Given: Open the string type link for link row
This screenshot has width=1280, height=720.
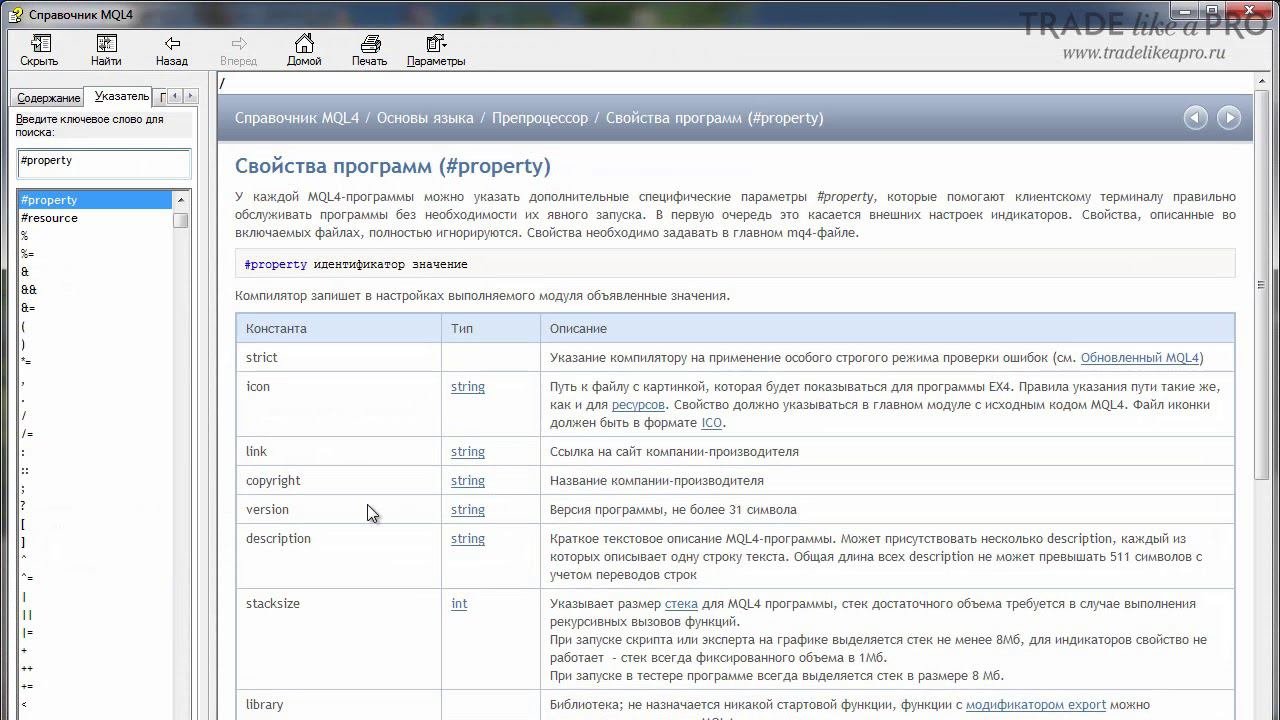Looking at the screenshot, I should 468,452.
